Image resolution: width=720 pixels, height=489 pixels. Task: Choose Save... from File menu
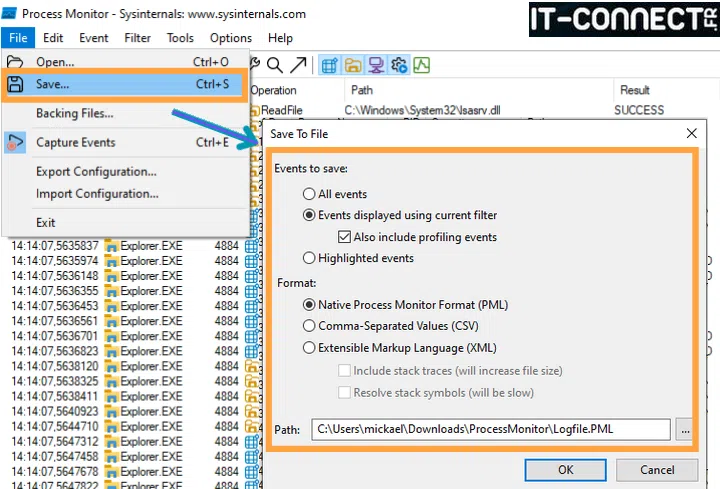[x=124, y=84]
